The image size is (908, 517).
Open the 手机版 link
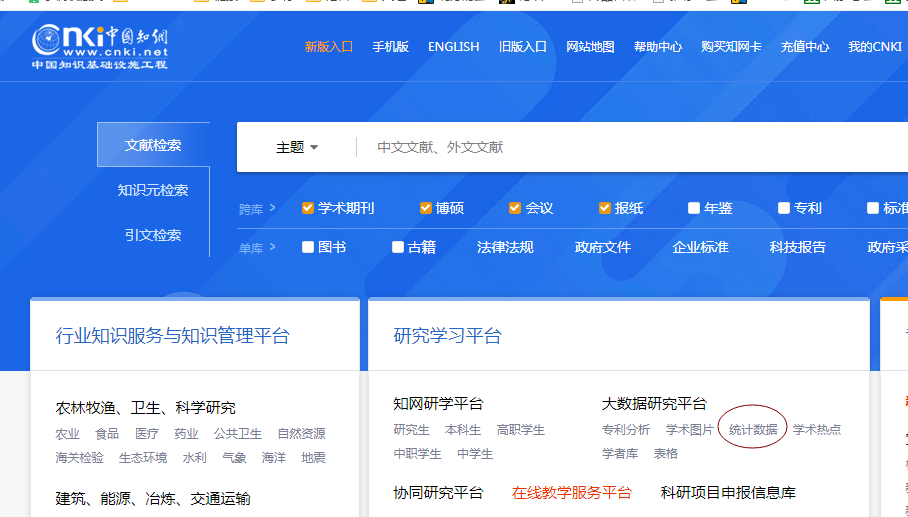(390, 47)
